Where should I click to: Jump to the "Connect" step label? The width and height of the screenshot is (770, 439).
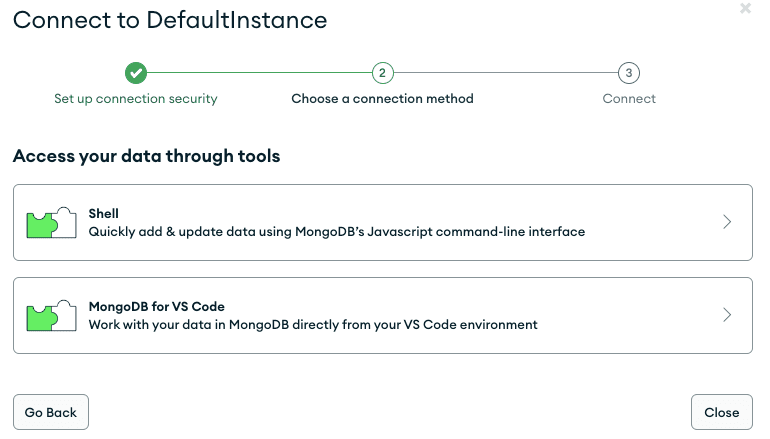click(629, 99)
